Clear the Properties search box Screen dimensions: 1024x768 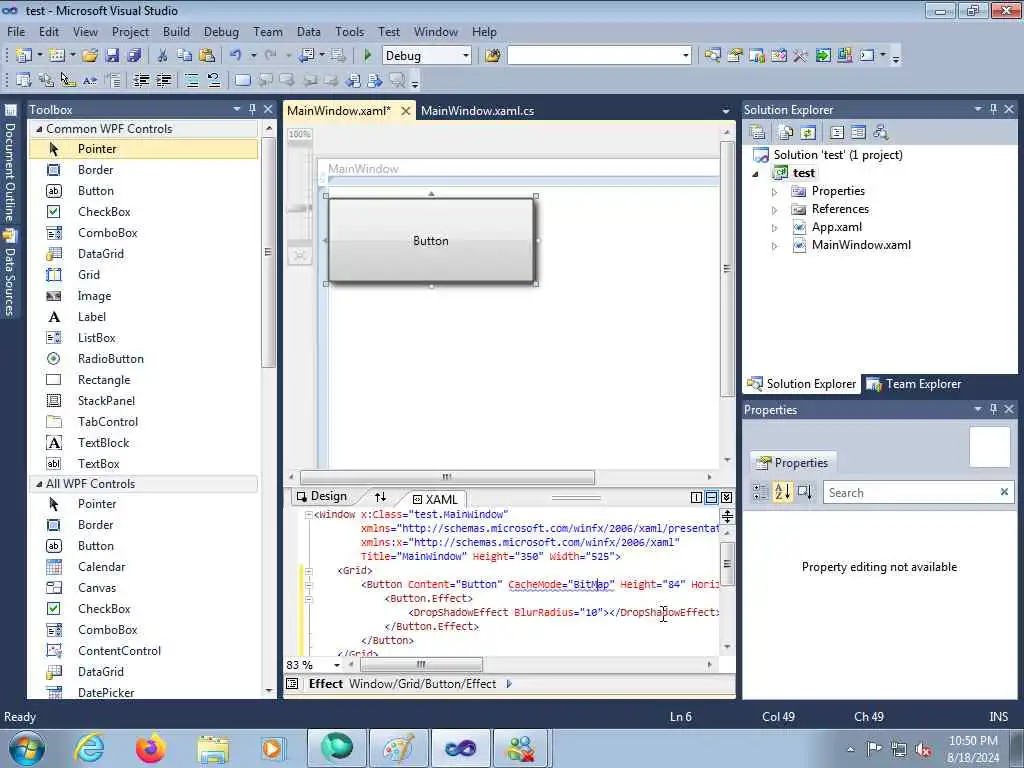1004,492
